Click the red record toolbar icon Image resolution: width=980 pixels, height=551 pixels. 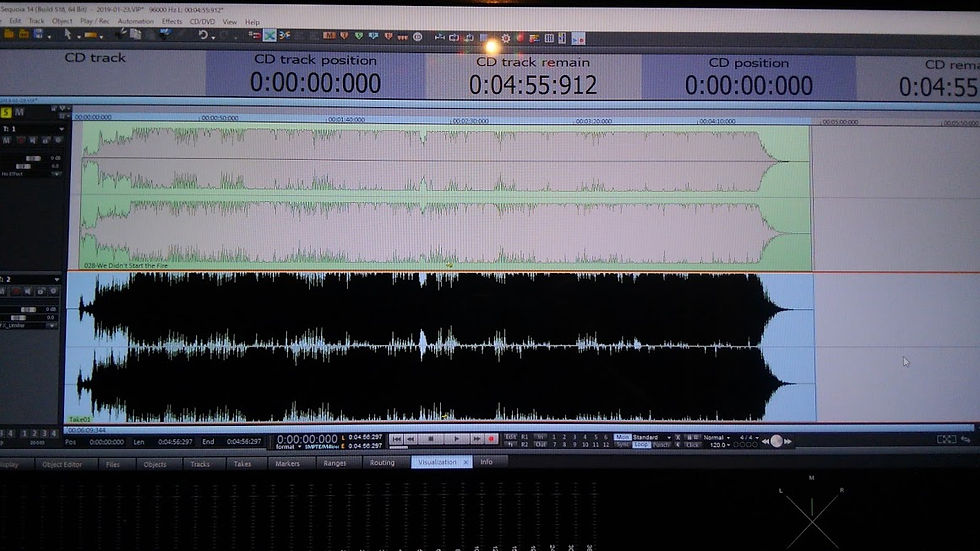[x=520, y=38]
